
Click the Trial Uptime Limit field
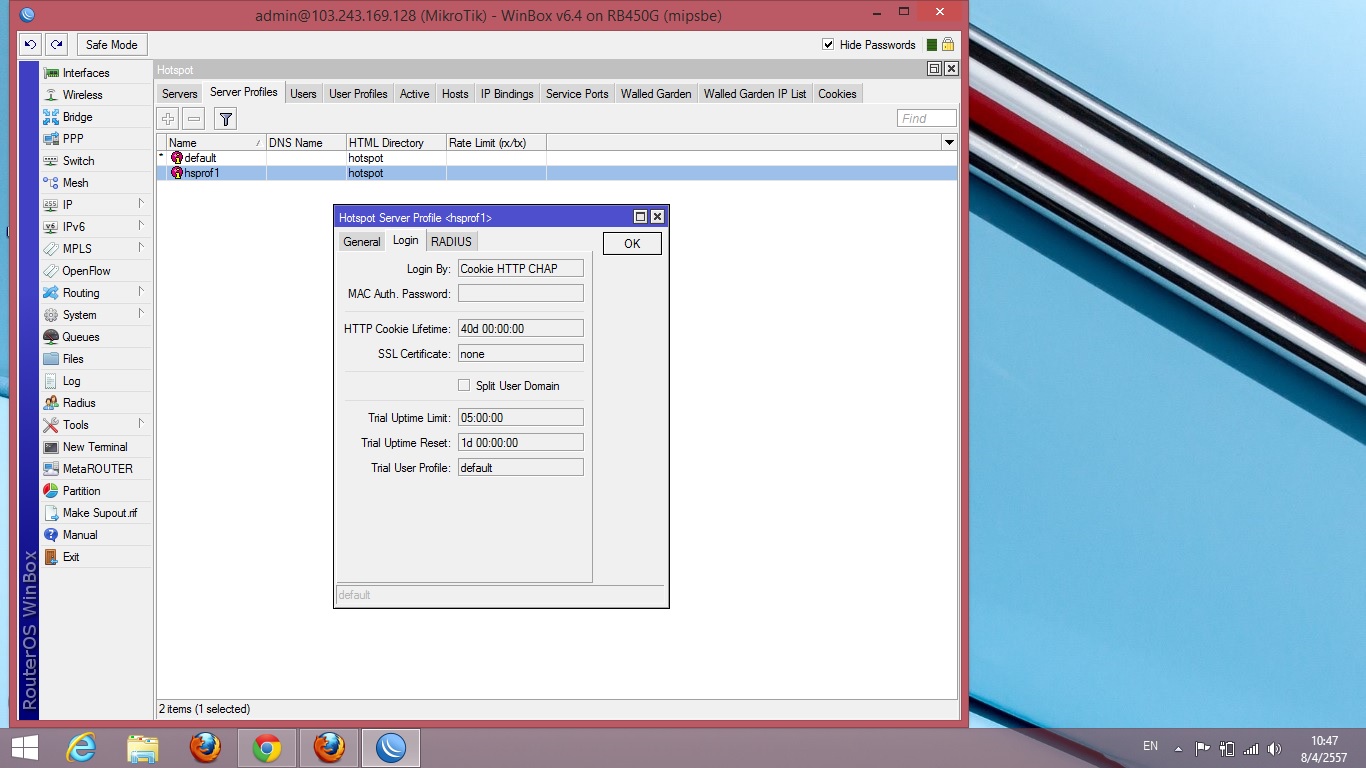(520, 418)
